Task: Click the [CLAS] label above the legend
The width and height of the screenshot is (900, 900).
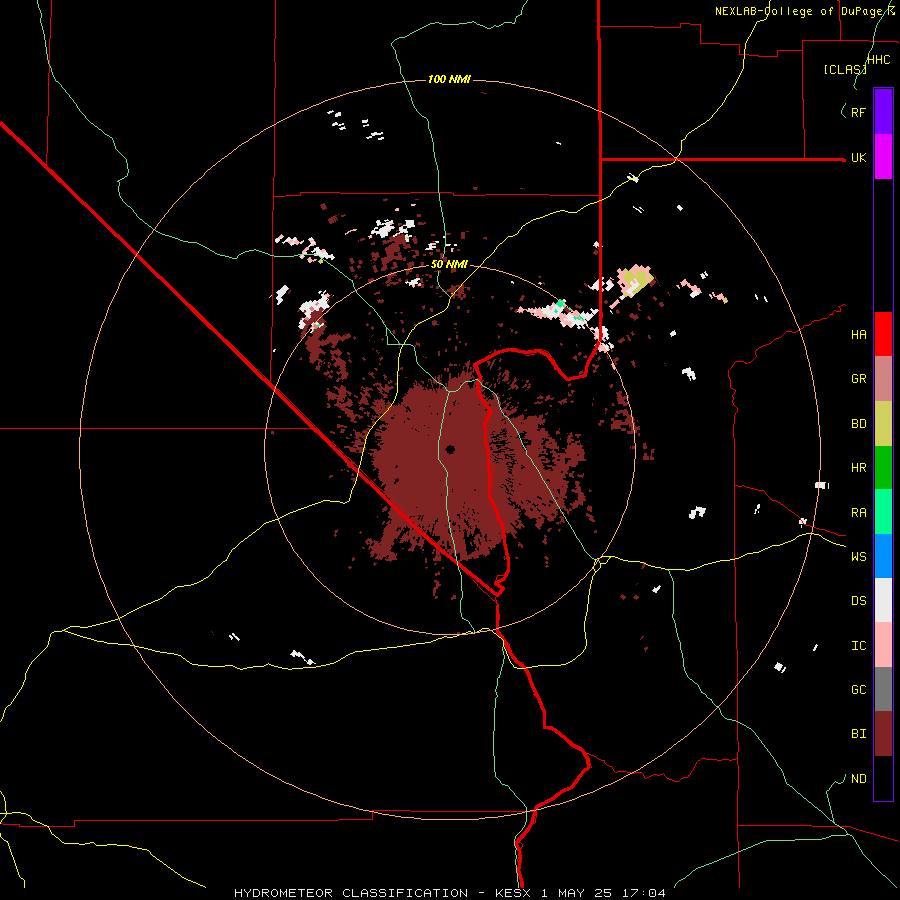Action: click(x=845, y=69)
